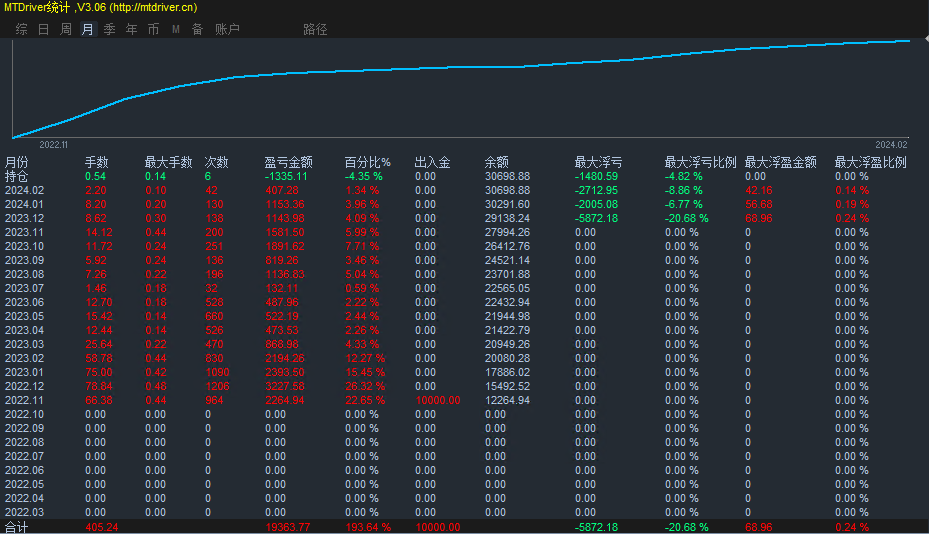Click the -20.68 % cell in row 2023.12

686,218
